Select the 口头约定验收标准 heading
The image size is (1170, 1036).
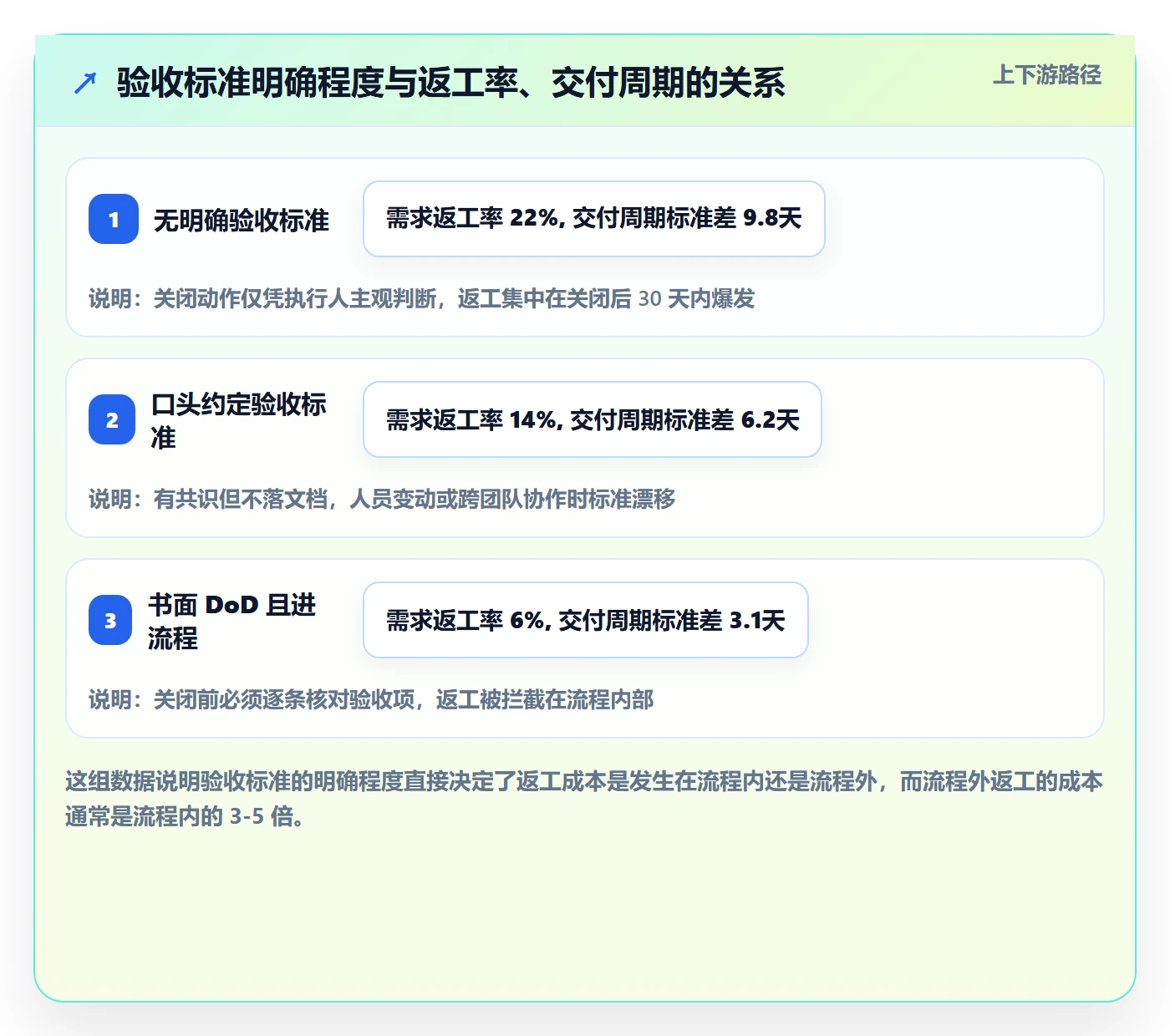239,420
